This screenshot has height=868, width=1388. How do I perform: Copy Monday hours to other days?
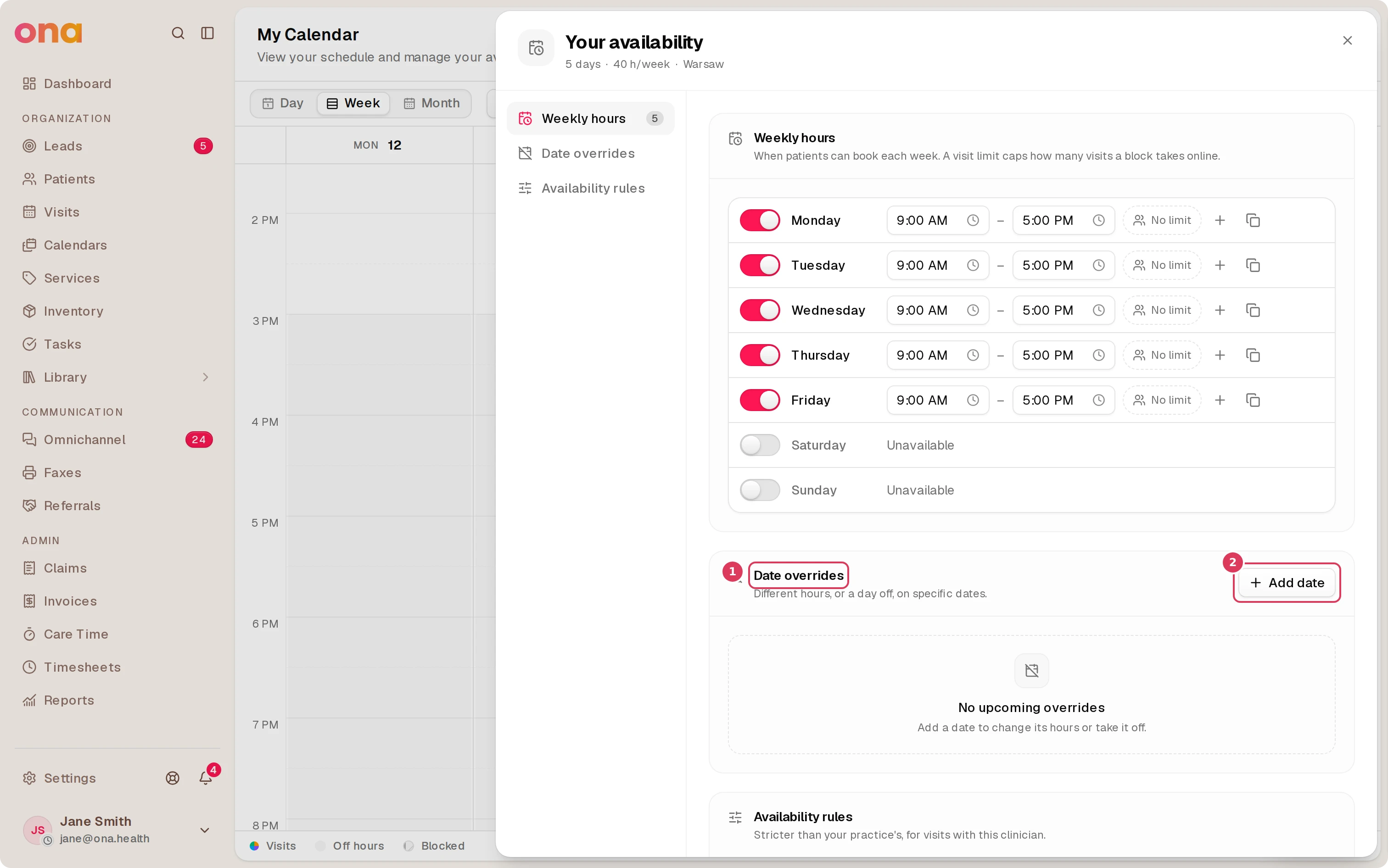click(x=1253, y=221)
